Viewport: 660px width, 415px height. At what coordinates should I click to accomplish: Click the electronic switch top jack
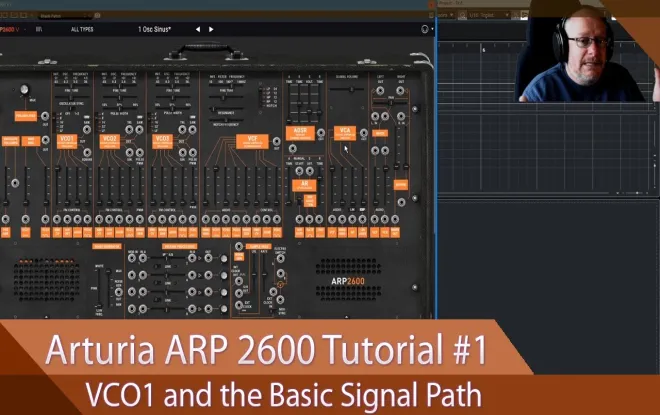point(280,258)
